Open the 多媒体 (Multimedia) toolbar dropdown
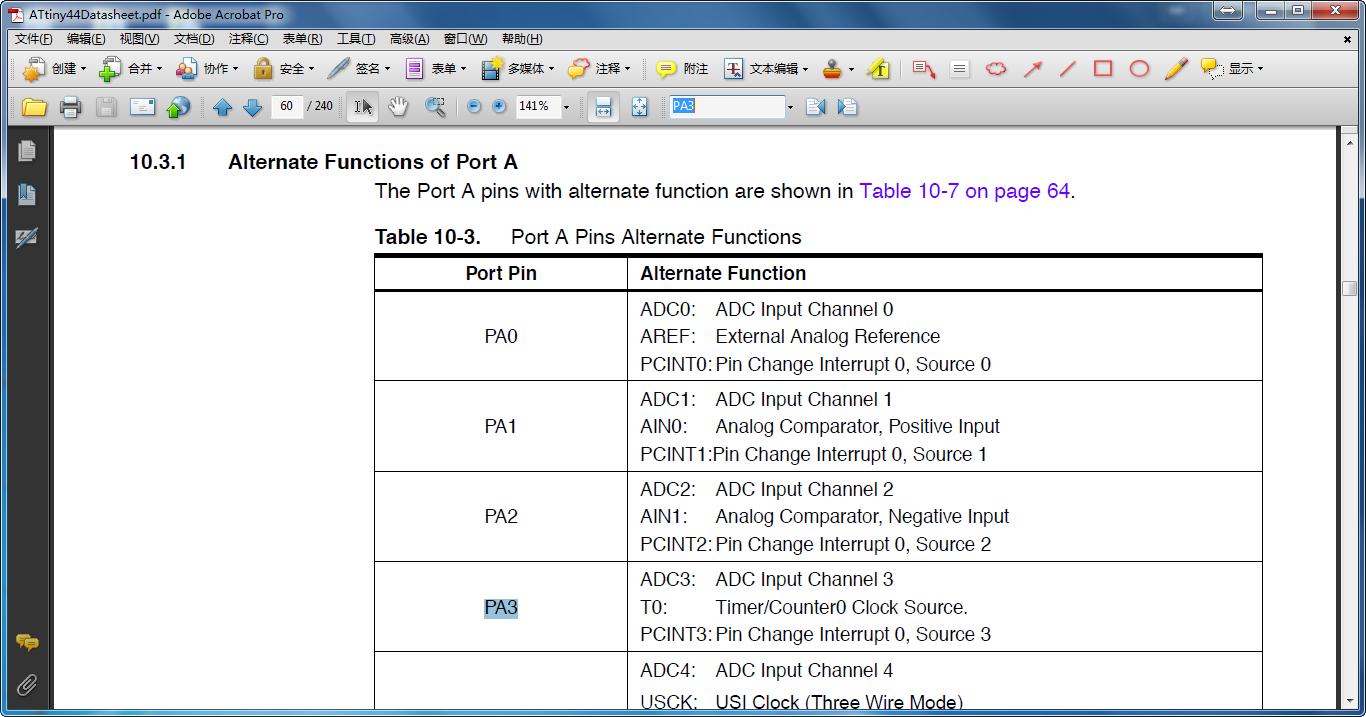 tap(517, 69)
